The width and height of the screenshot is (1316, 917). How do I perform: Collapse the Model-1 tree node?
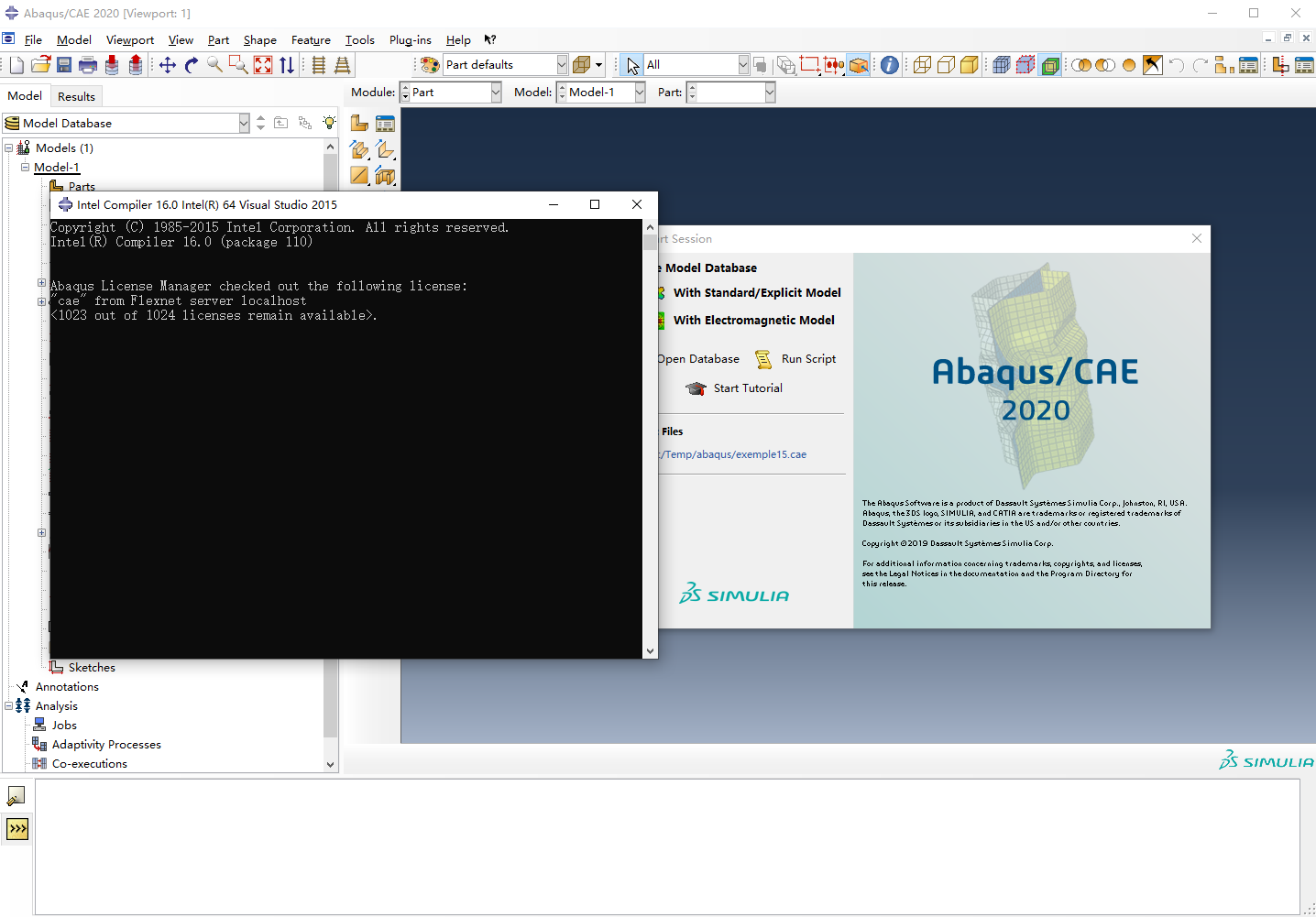point(26,167)
